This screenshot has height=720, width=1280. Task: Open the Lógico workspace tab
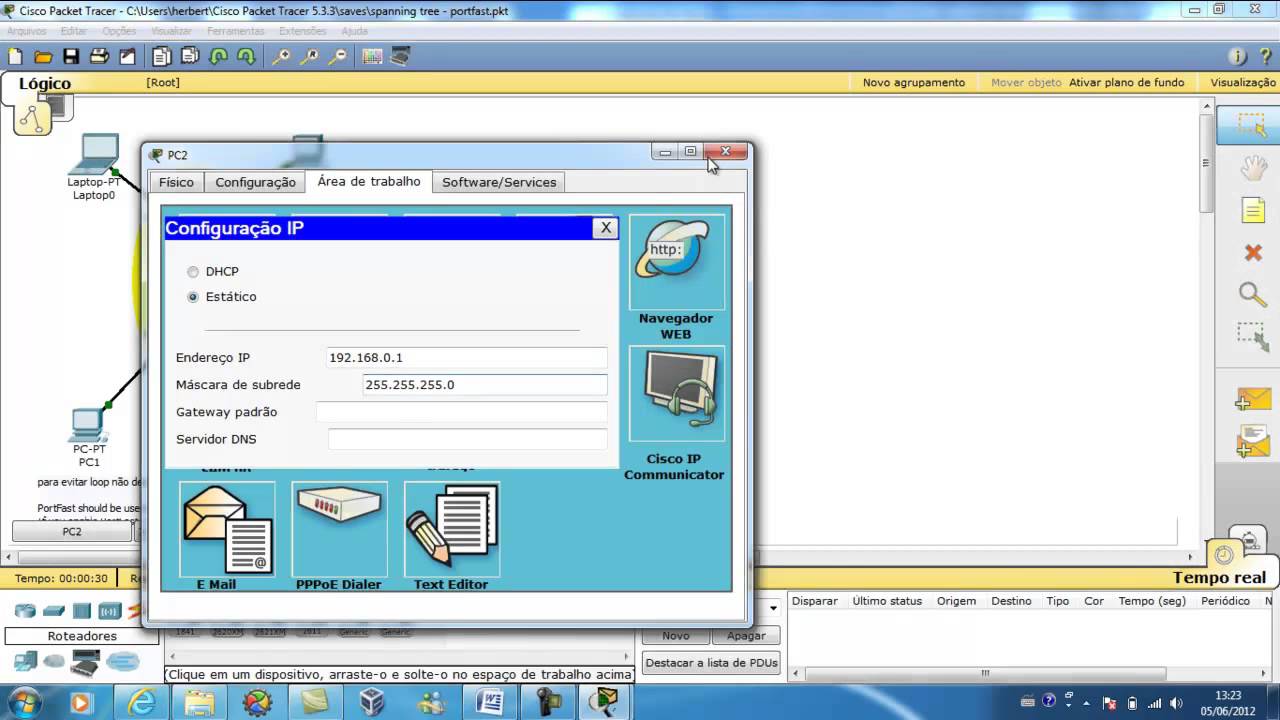45,84
